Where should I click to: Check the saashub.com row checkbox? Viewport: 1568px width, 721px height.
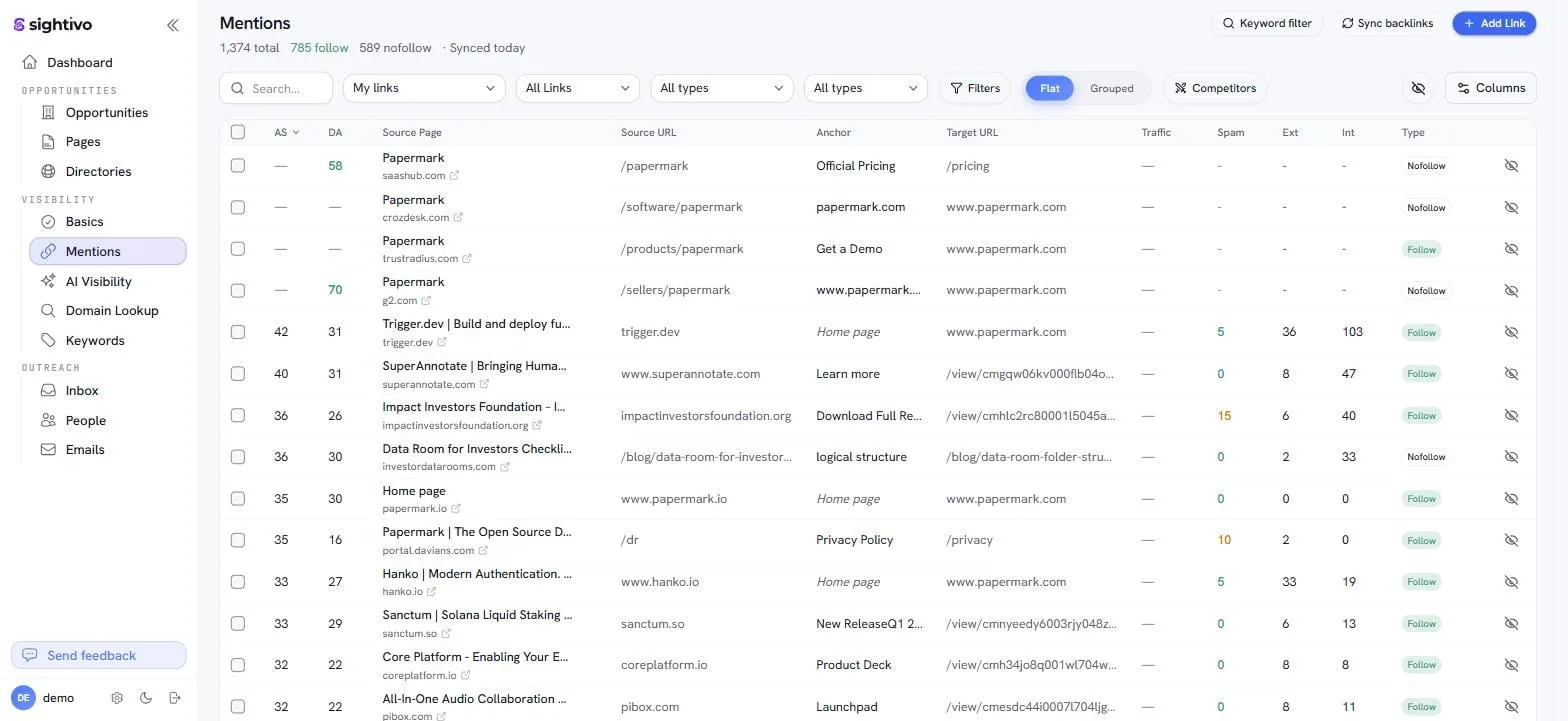pyautogui.click(x=237, y=166)
